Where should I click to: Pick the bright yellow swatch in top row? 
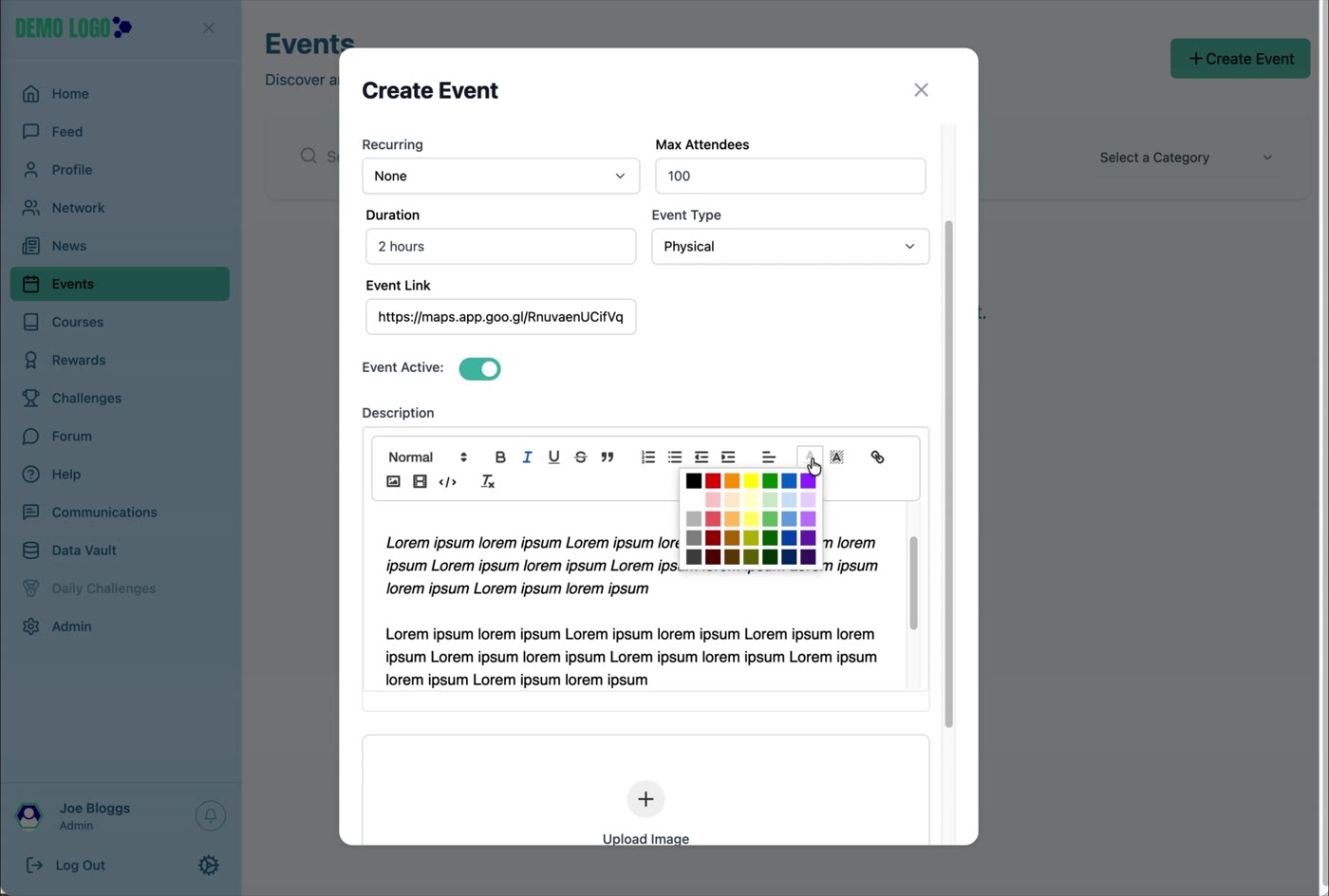(x=751, y=481)
